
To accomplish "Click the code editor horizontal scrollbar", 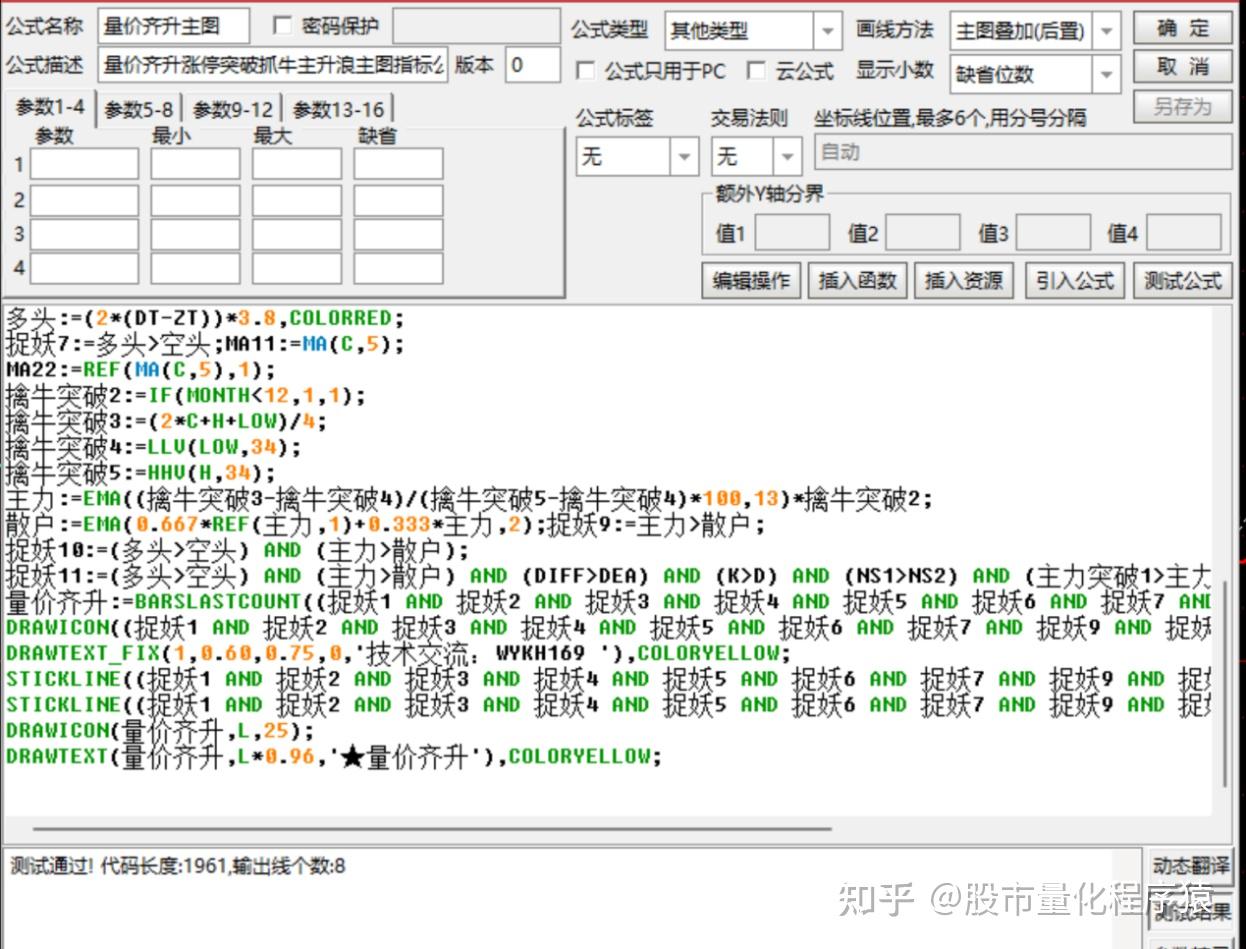I will [x=432, y=828].
